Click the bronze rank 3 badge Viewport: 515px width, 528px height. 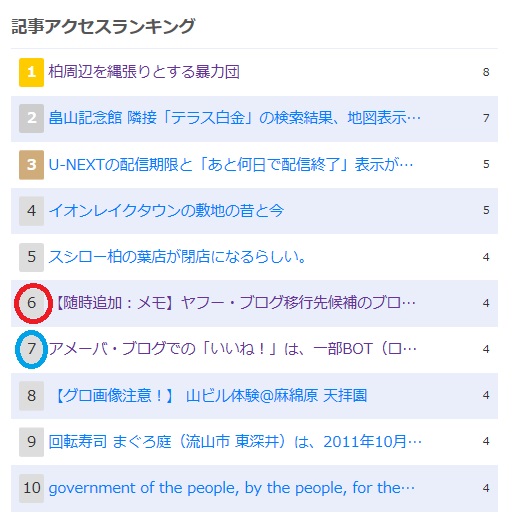pos(31,165)
